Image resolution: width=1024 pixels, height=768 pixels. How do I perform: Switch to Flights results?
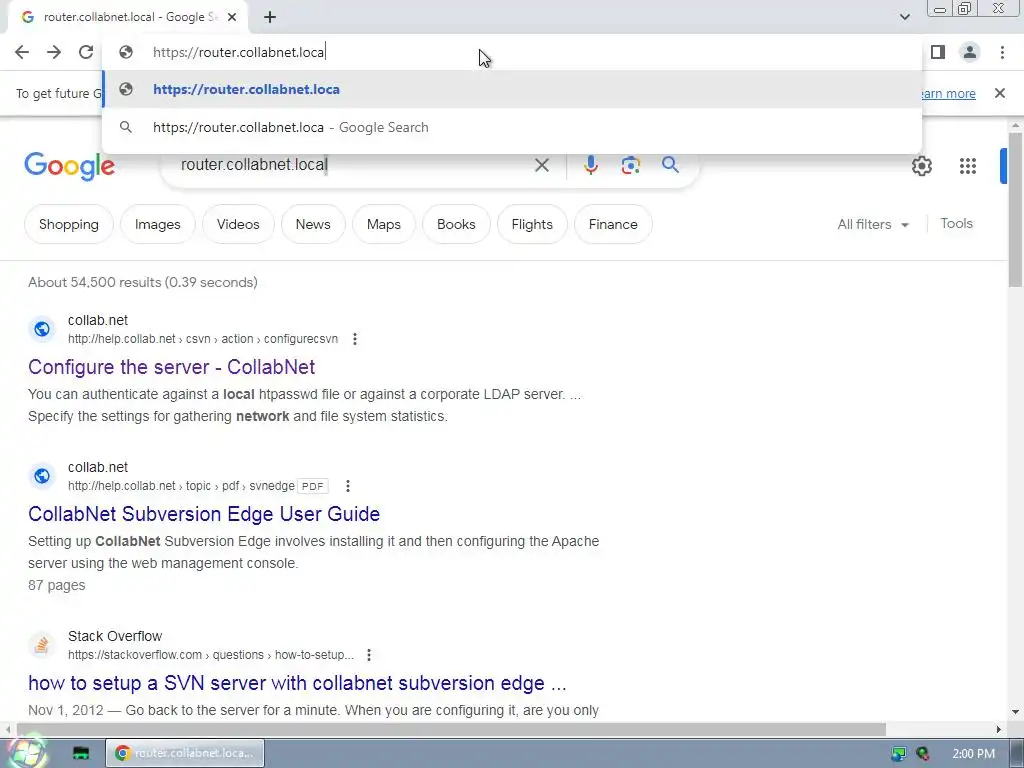click(x=532, y=224)
